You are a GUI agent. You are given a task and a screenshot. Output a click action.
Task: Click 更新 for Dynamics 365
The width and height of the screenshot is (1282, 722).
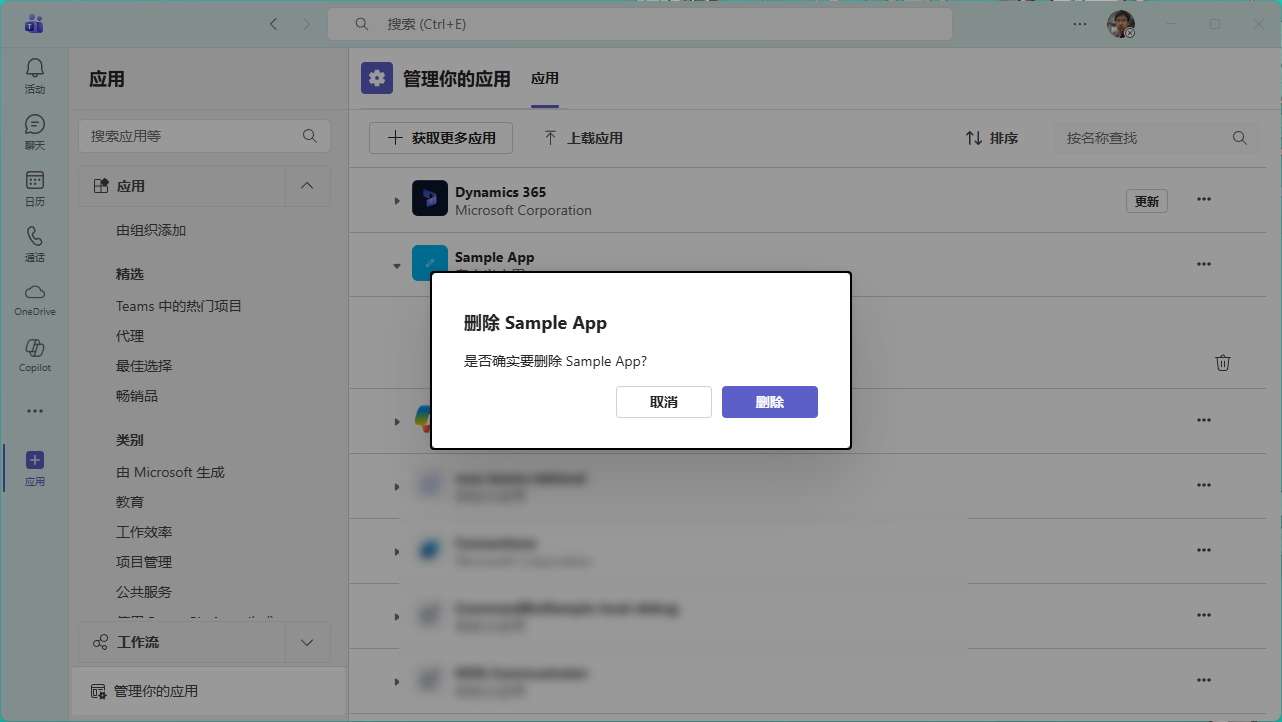pyautogui.click(x=1147, y=201)
